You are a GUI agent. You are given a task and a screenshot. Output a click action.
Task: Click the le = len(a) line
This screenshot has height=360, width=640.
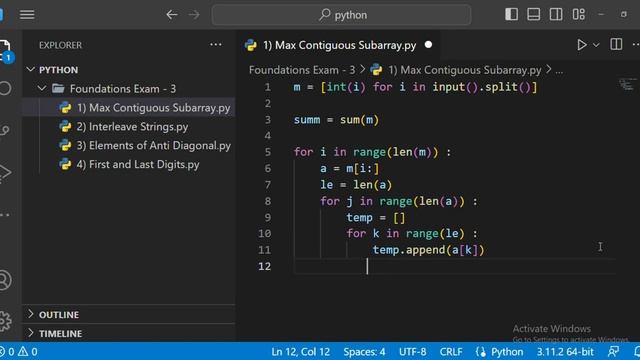pyautogui.click(x=356, y=185)
